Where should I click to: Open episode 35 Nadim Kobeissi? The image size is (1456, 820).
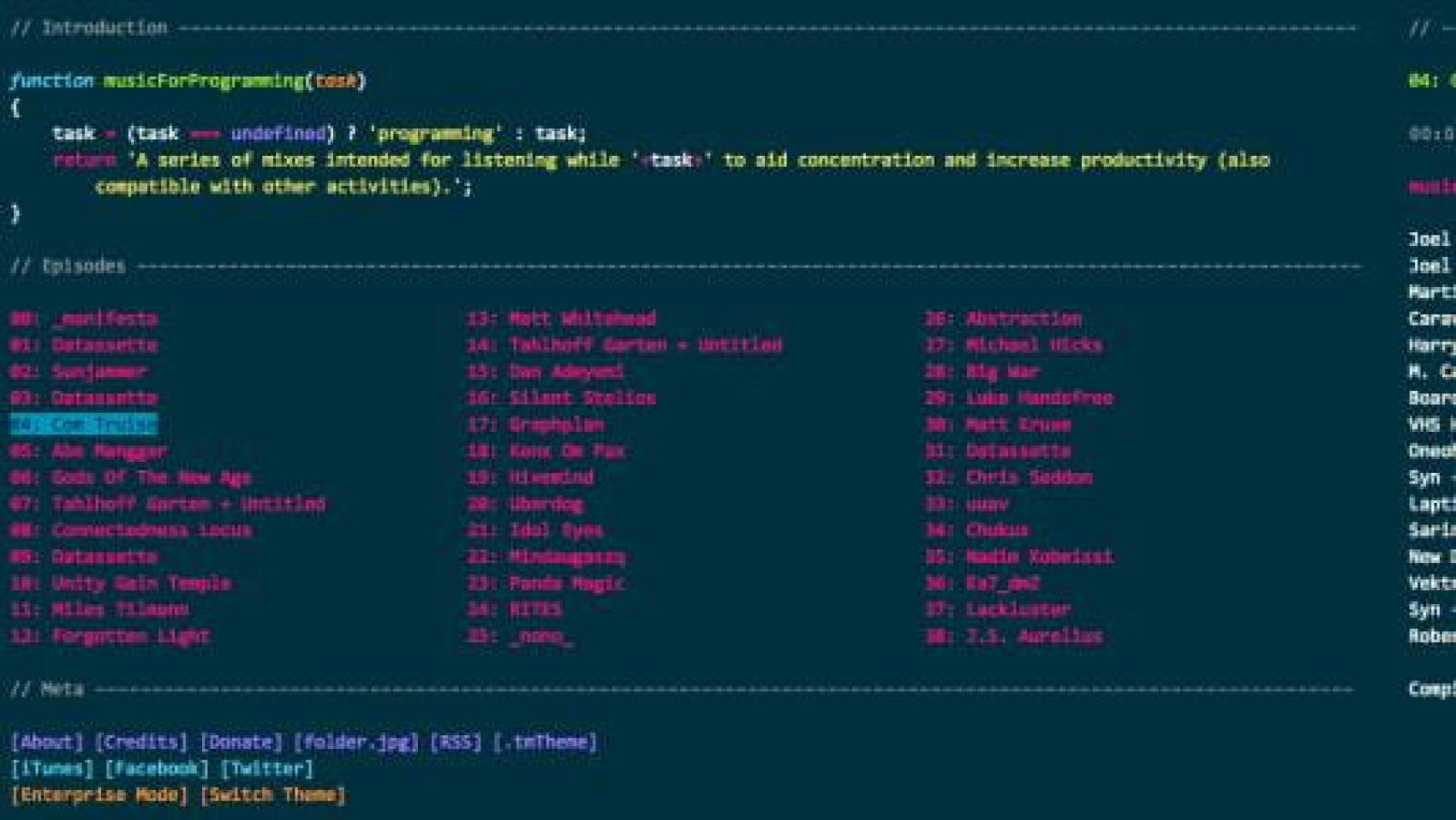[1019, 557]
